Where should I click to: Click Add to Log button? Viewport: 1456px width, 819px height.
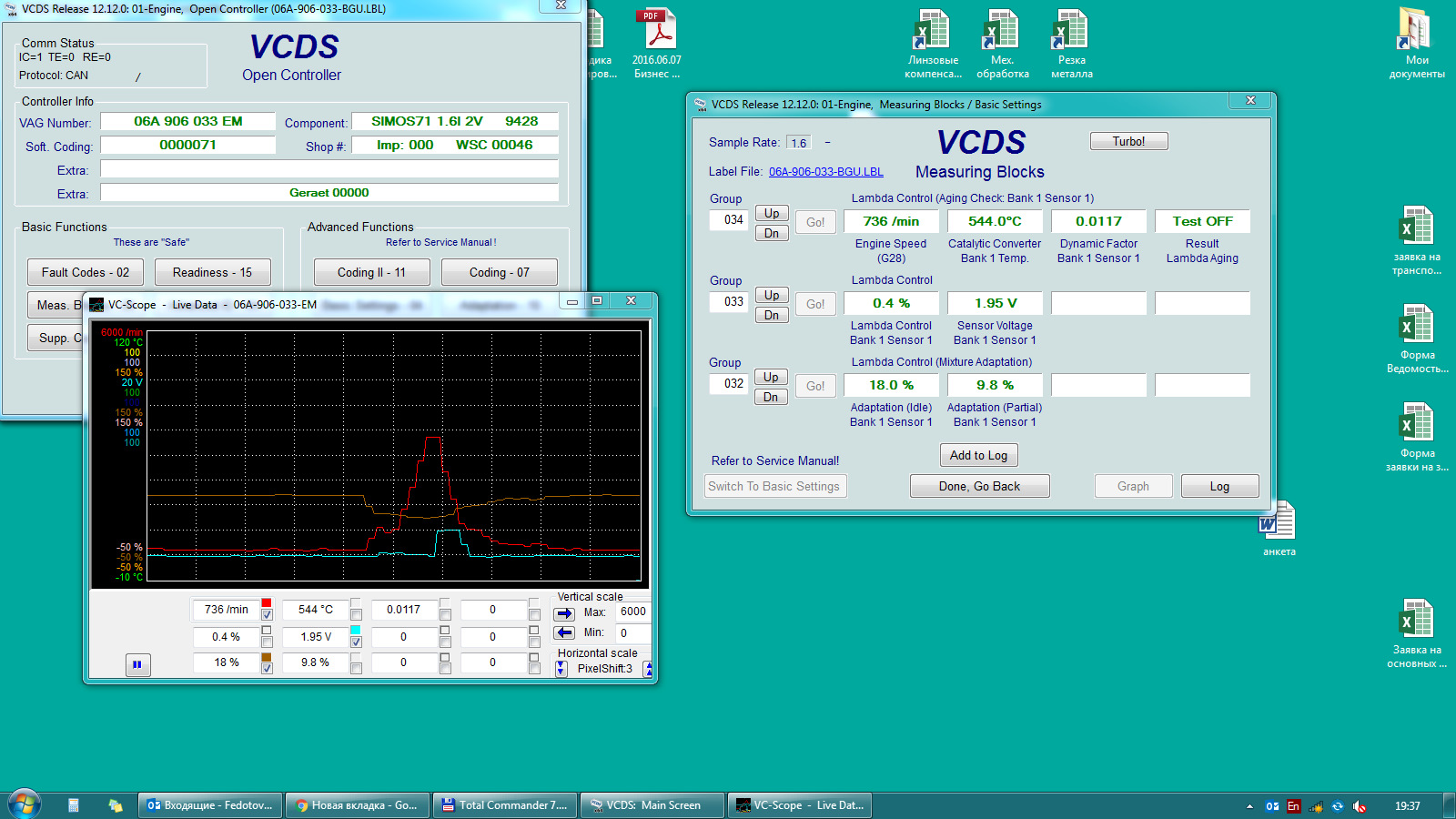tap(978, 455)
